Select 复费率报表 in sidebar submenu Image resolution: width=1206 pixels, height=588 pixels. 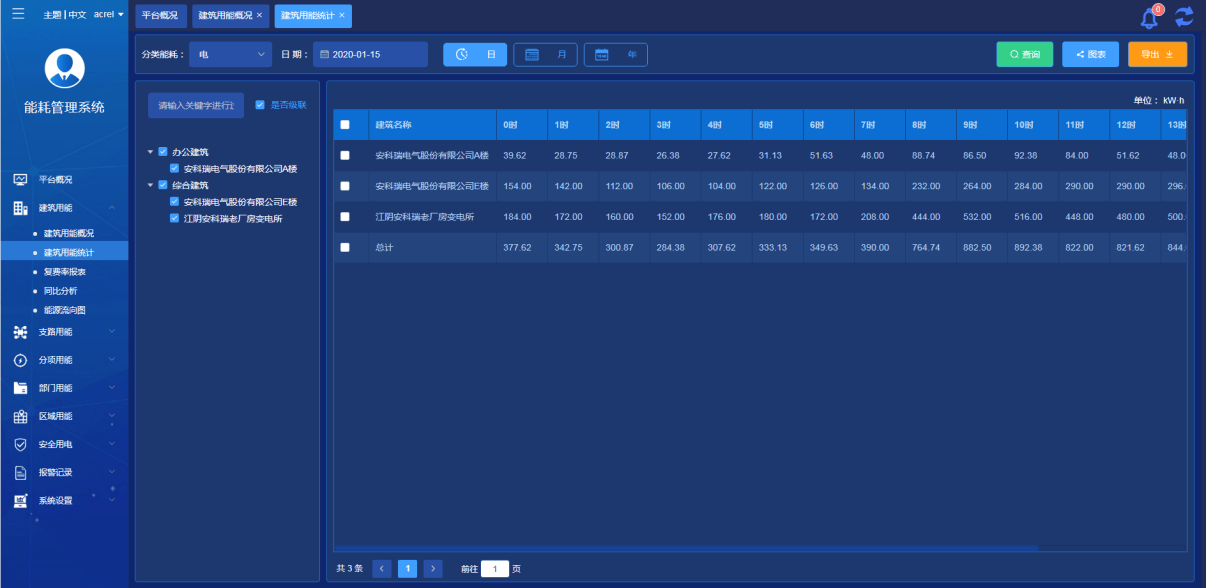[65, 272]
